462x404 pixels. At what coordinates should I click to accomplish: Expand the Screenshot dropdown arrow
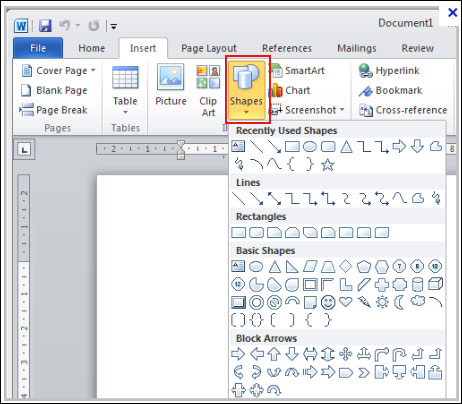pyautogui.click(x=342, y=110)
